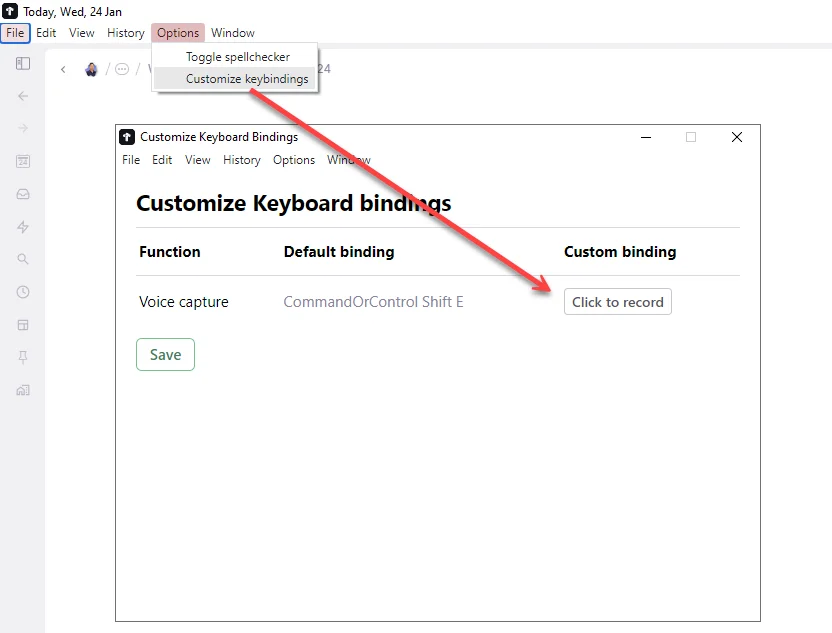Open the user avatar in breadcrumb
The height and width of the screenshot is (633, 832).
point(91,70)
